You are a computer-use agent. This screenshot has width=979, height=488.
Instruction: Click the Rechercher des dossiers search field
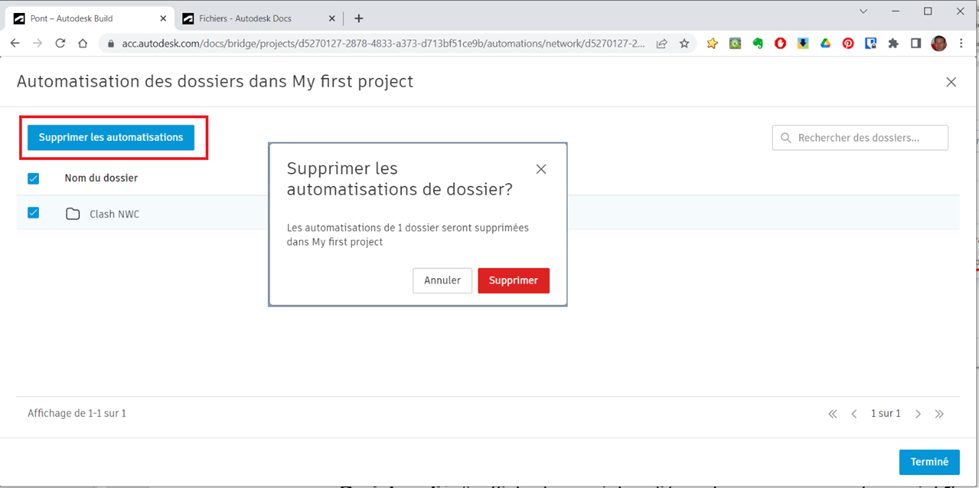coord(860,138)
